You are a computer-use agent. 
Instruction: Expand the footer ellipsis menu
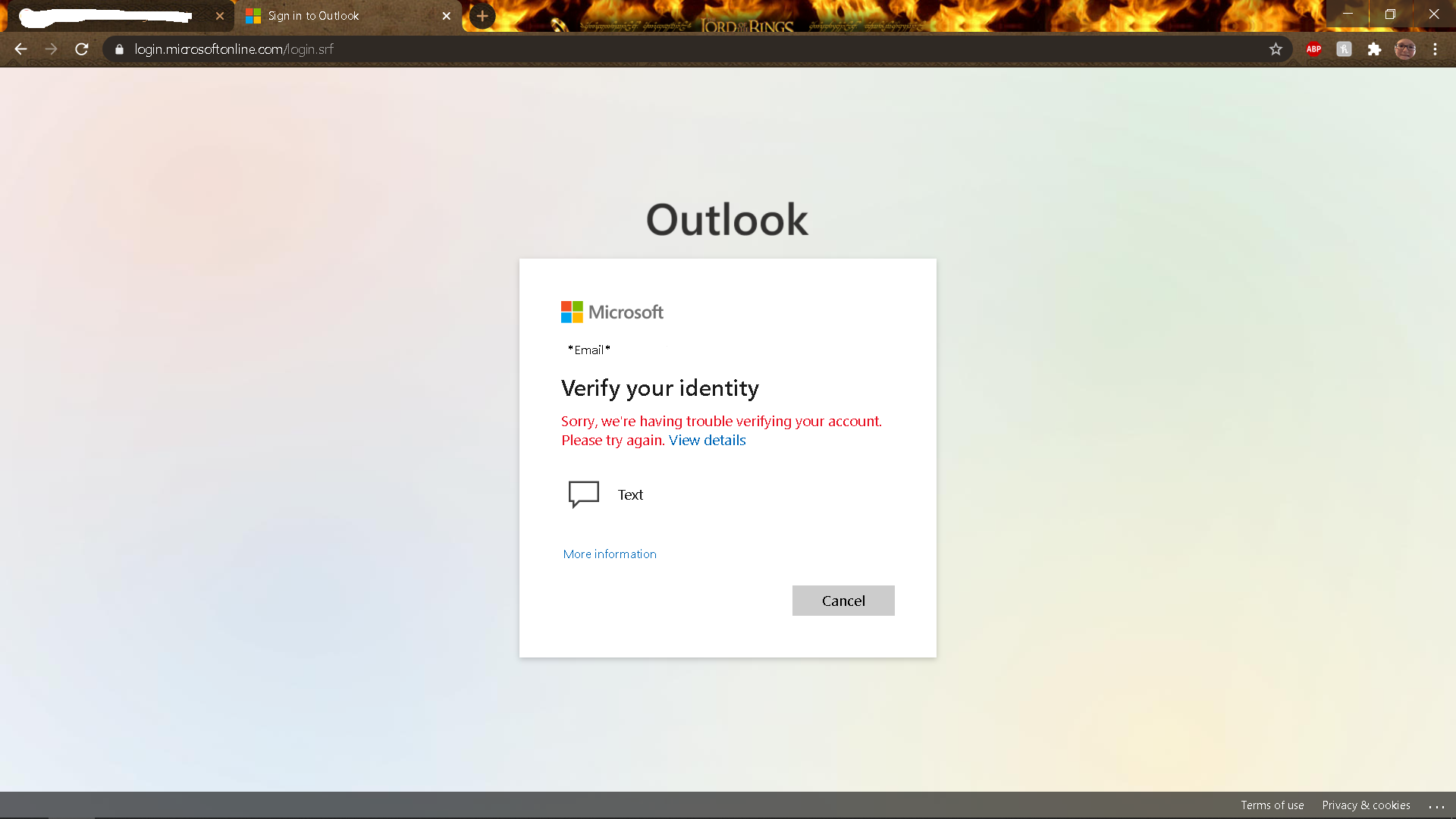1436,806
